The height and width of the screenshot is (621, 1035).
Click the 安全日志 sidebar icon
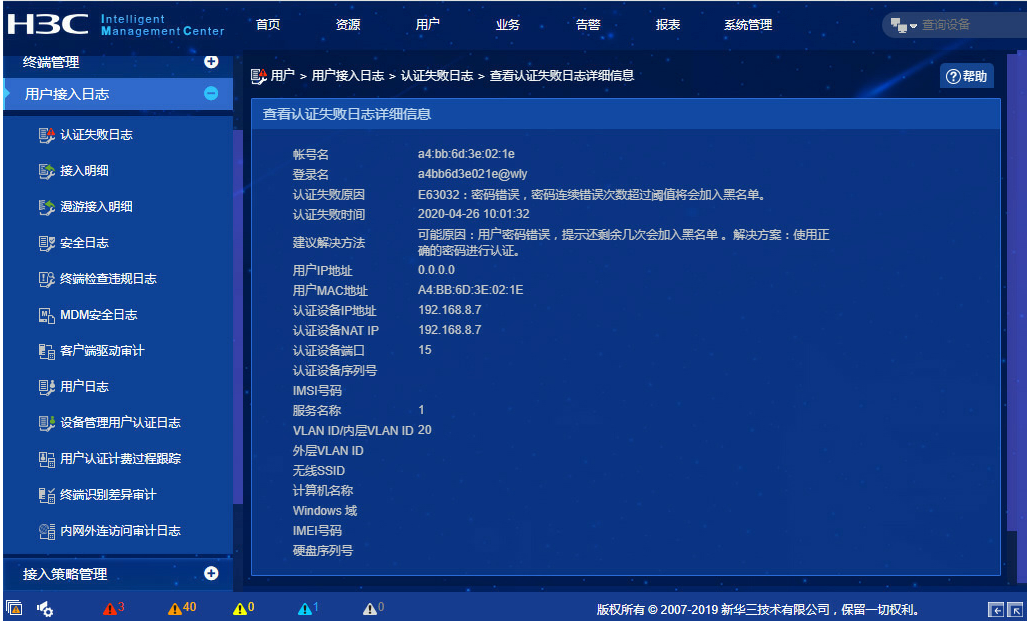tap(46, 244)
